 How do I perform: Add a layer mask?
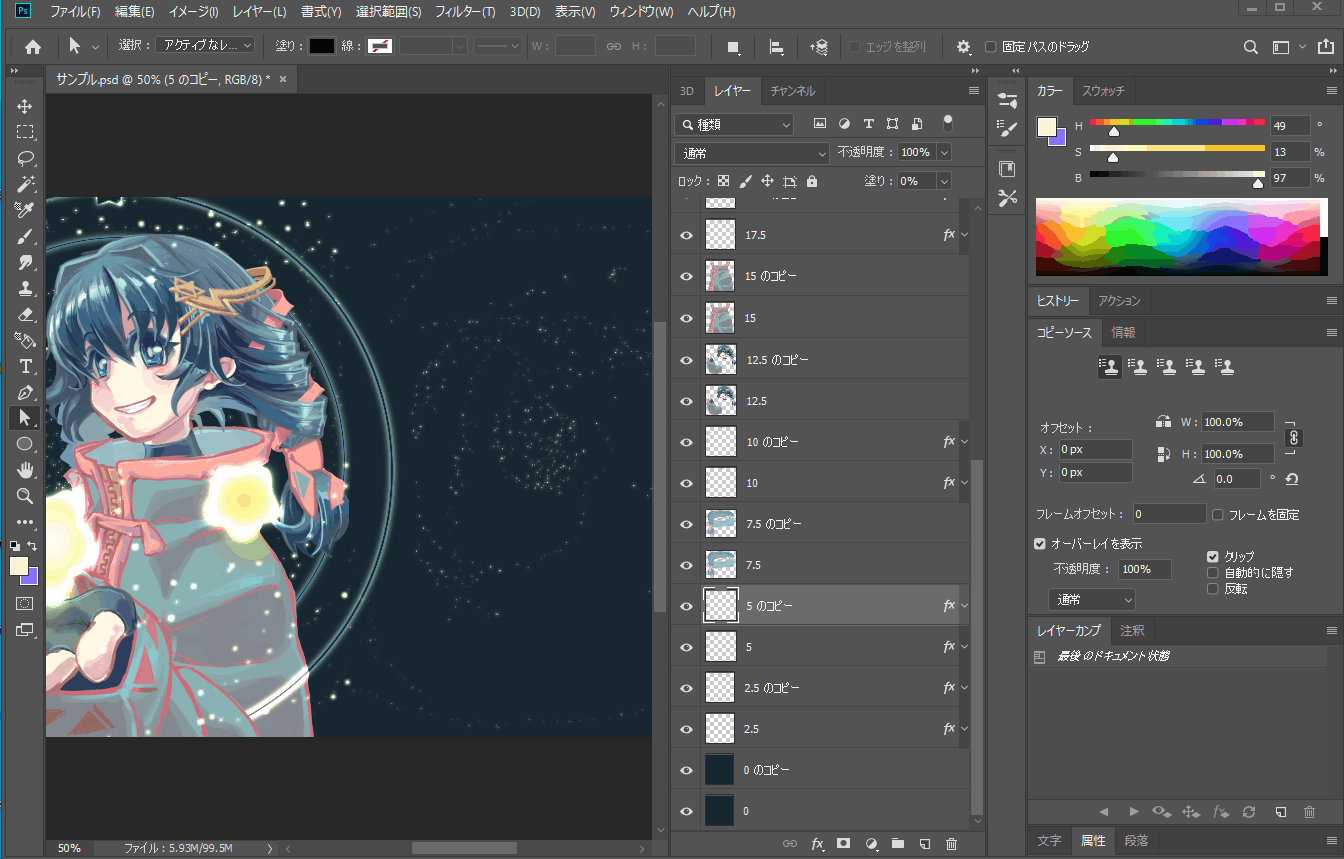coord(843,844)
